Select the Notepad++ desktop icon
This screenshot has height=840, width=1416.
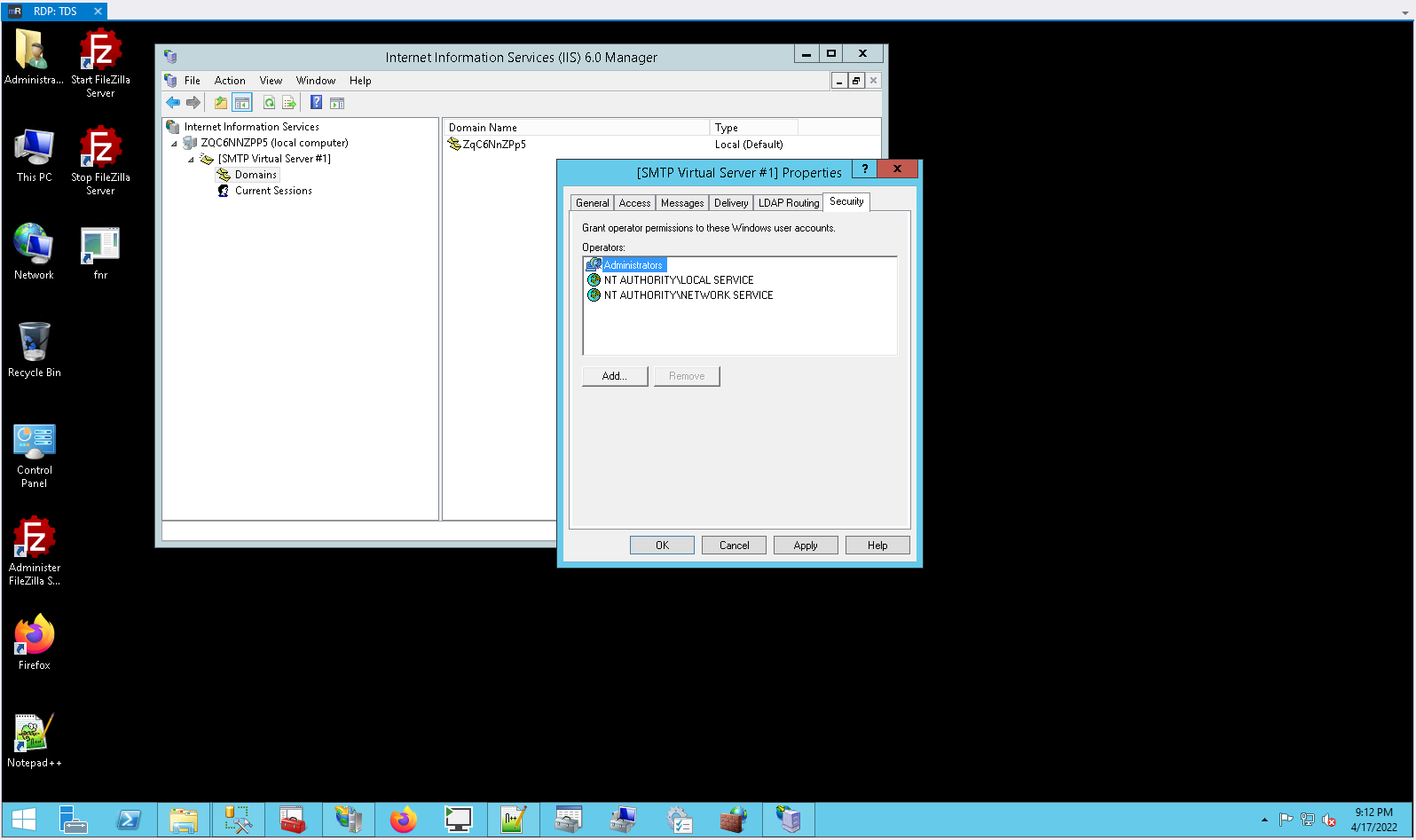[35, 741]
